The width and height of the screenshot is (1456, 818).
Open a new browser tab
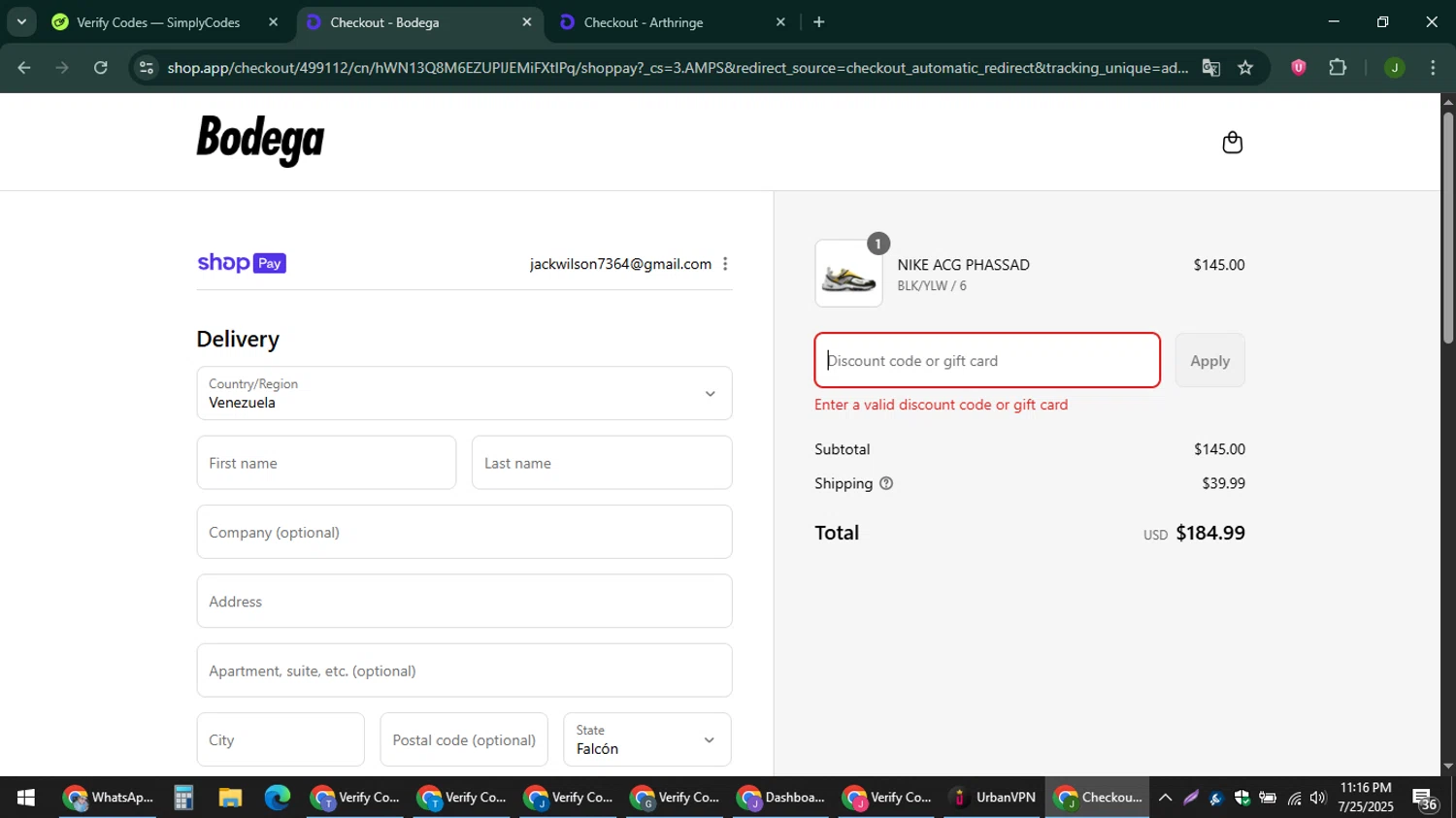pyautogui.click(x=819, y=21)
